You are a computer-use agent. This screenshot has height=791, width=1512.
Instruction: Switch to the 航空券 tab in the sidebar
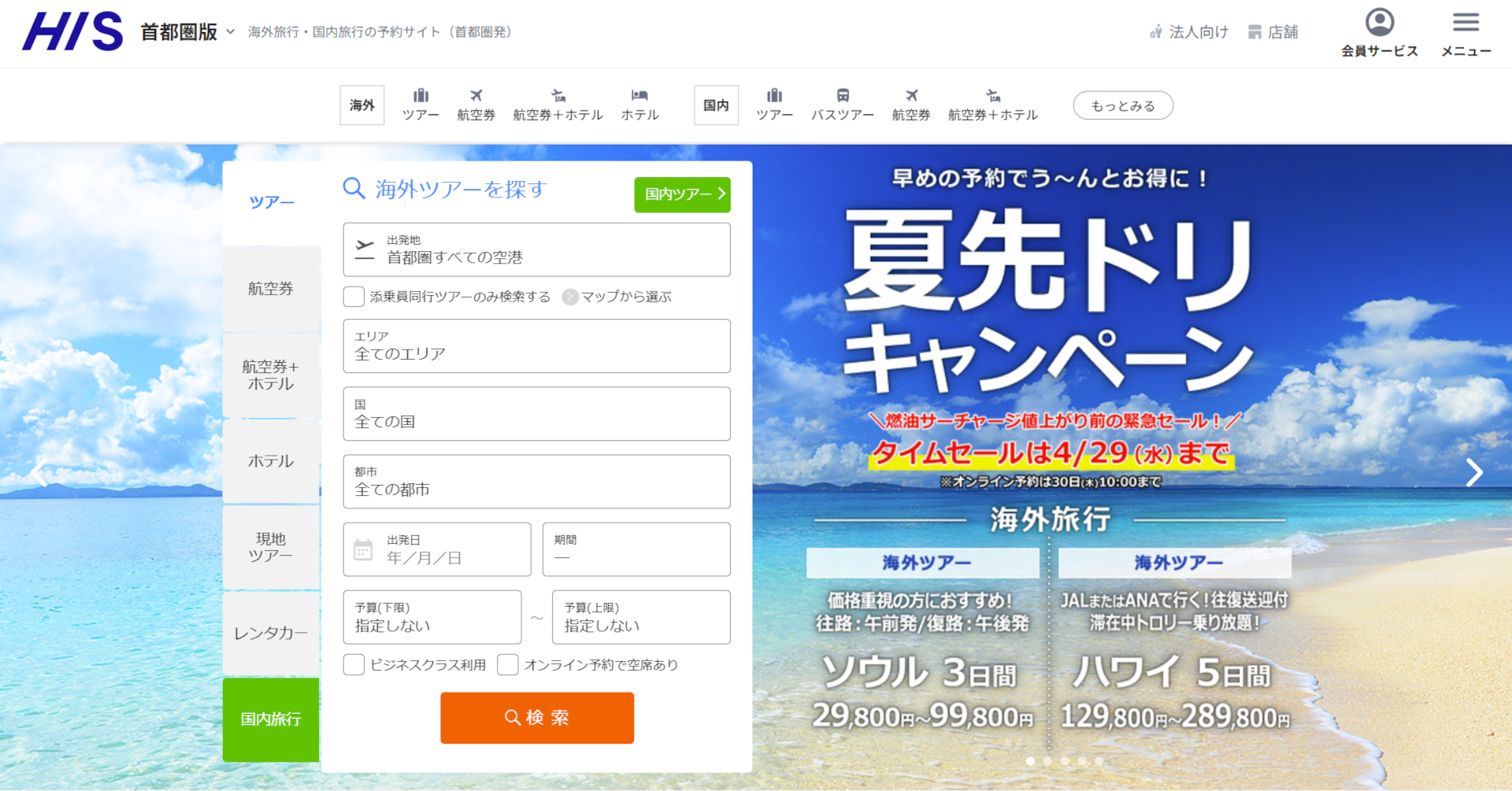pos(271,289)
